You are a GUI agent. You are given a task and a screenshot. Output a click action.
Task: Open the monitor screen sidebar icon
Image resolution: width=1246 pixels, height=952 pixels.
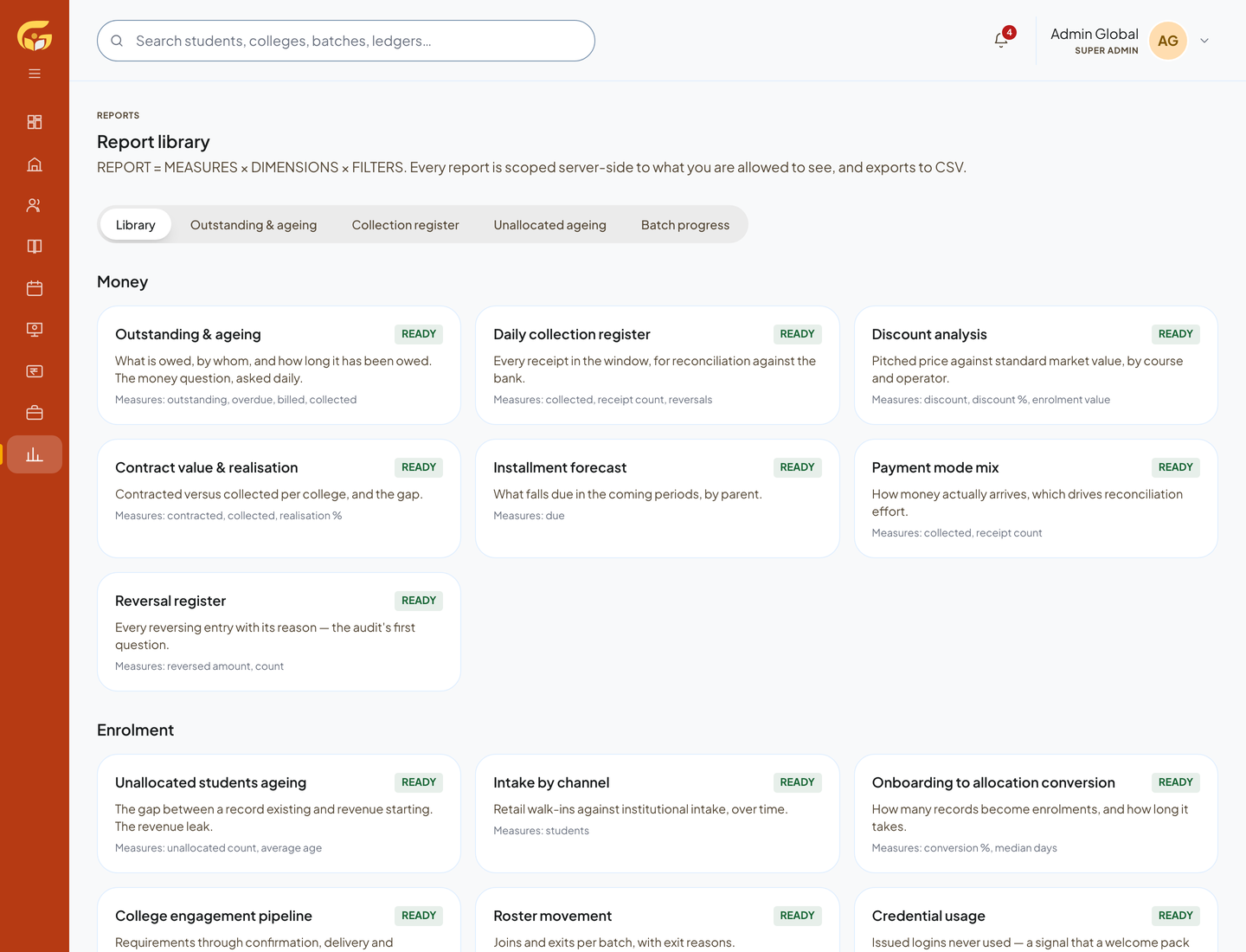pyautogui.click(x=35, y=330)
